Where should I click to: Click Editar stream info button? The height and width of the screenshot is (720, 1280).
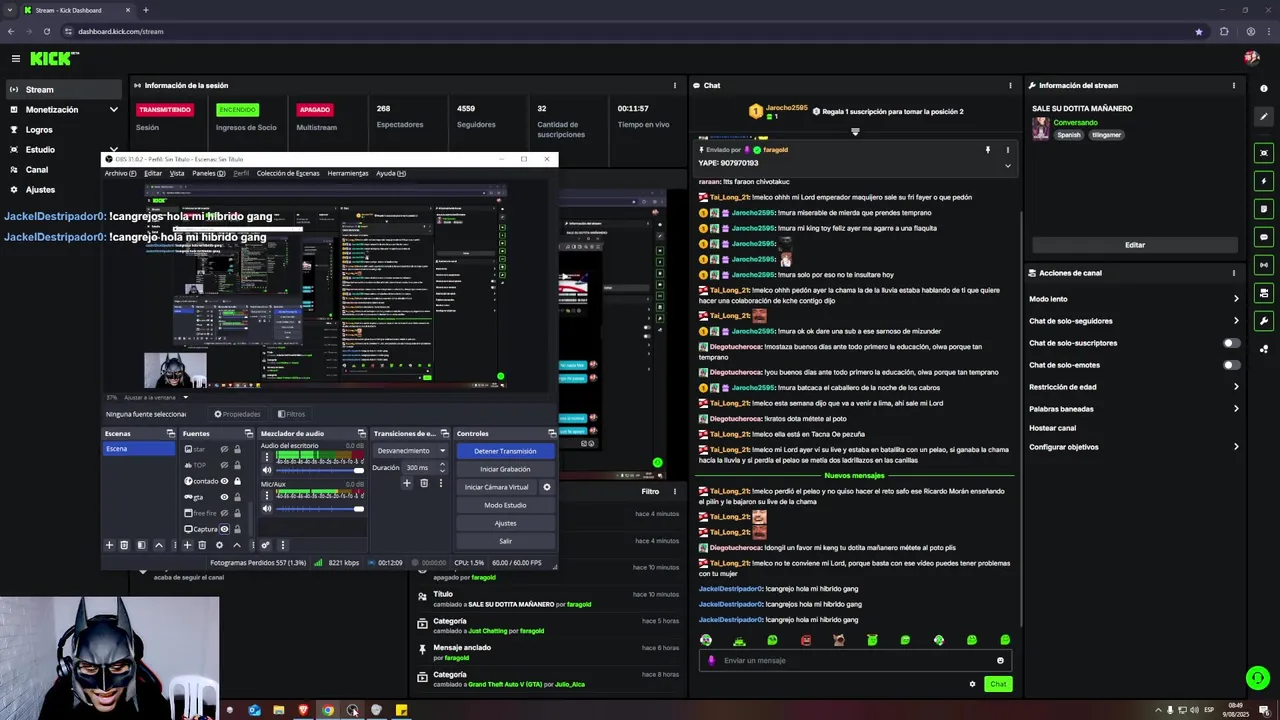tap(1135, 245)
